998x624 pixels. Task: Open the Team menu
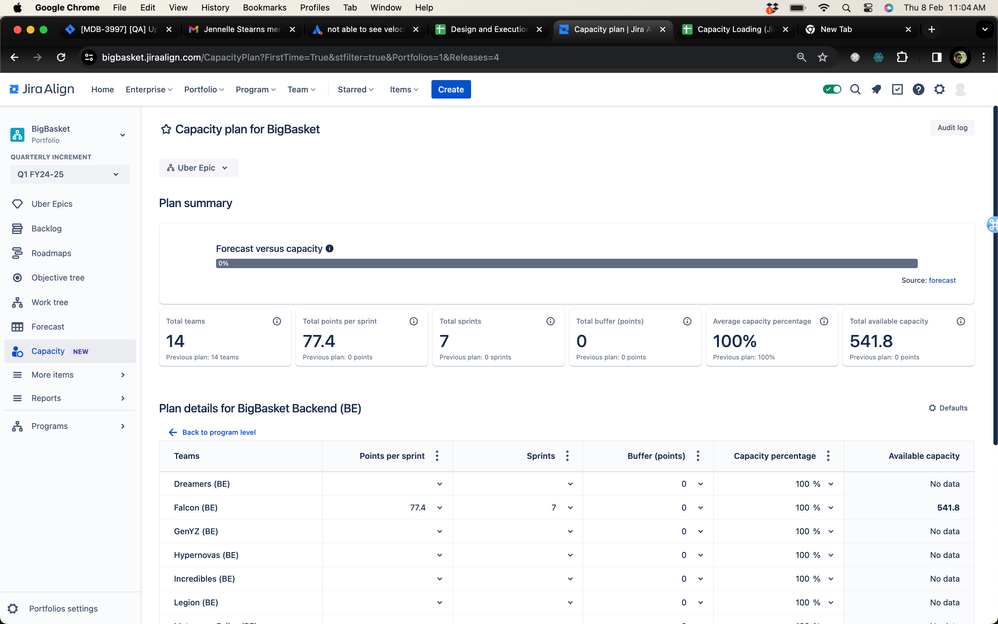click(301, 90)
